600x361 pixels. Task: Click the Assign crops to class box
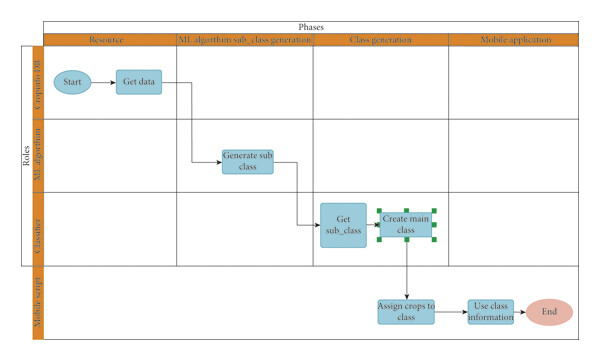(406, 312)
